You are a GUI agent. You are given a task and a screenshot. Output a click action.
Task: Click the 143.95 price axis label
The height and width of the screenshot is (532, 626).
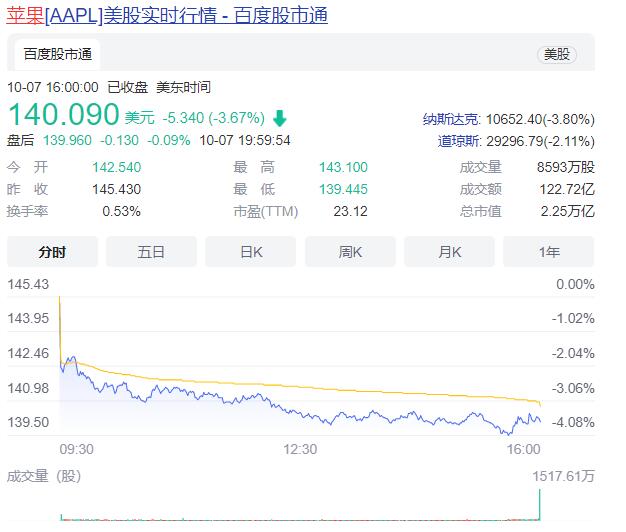28,318
